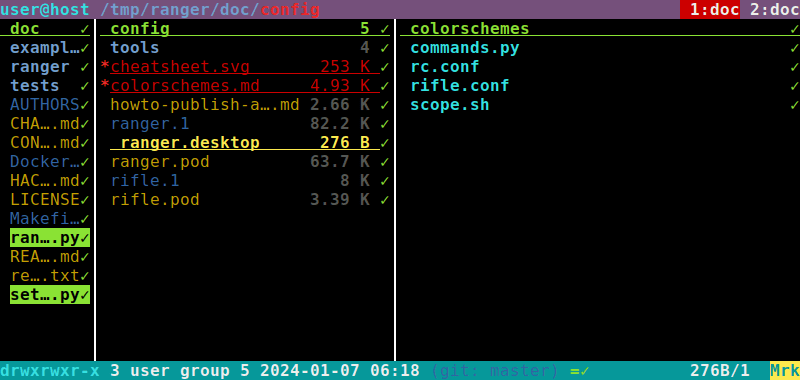Open the doc directory in left column

click(45, 29)
